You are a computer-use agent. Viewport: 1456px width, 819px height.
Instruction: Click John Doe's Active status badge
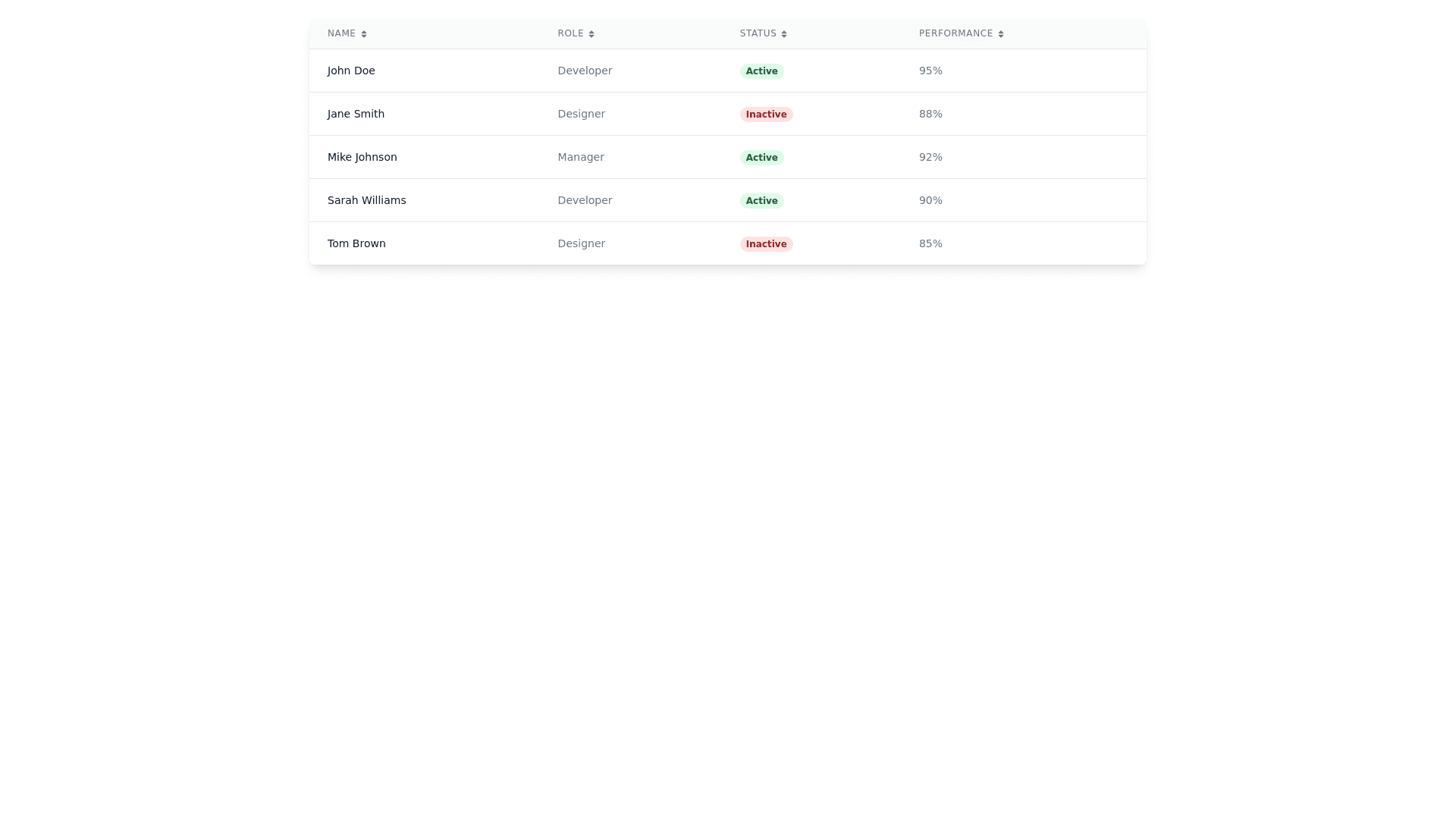[761, 71]
